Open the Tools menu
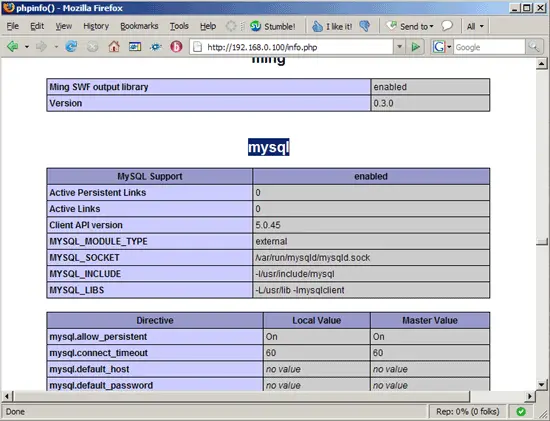550x421 pixels. 179,26
